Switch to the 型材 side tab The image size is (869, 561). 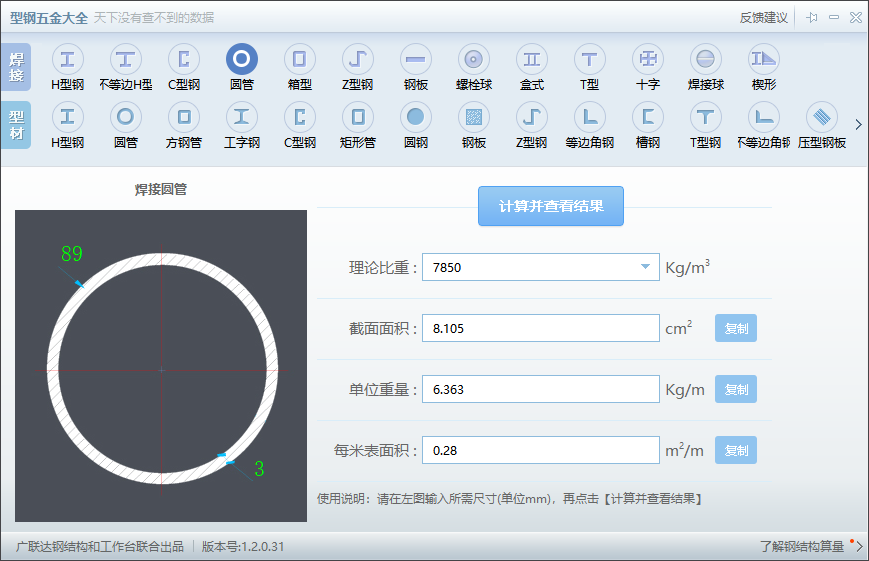coord(16,125)
